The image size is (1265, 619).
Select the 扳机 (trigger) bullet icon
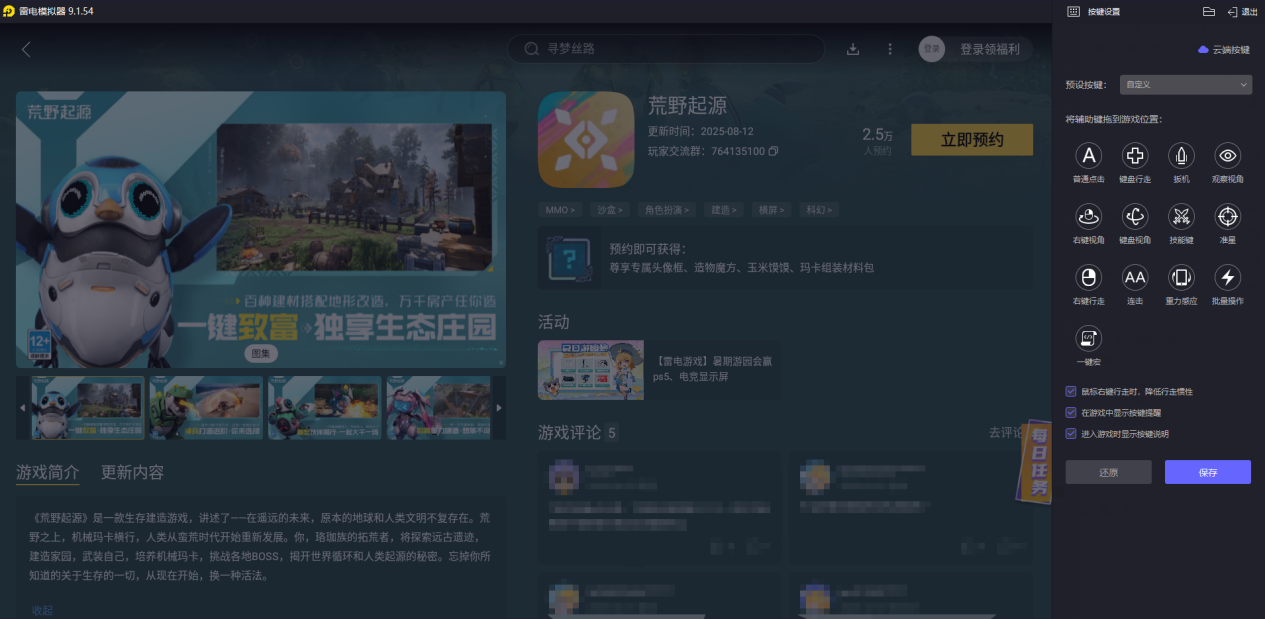1181,155
